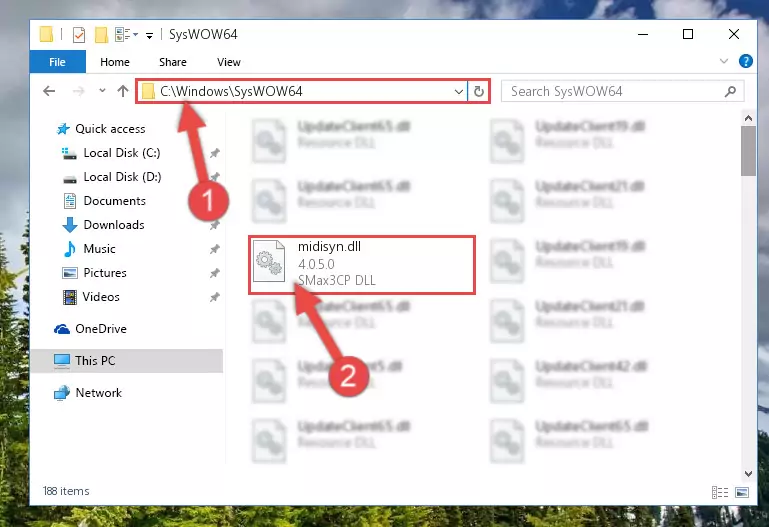The image size is (769, 527).
Task: Maximize the SysWOW64 window
Action: 688,34
